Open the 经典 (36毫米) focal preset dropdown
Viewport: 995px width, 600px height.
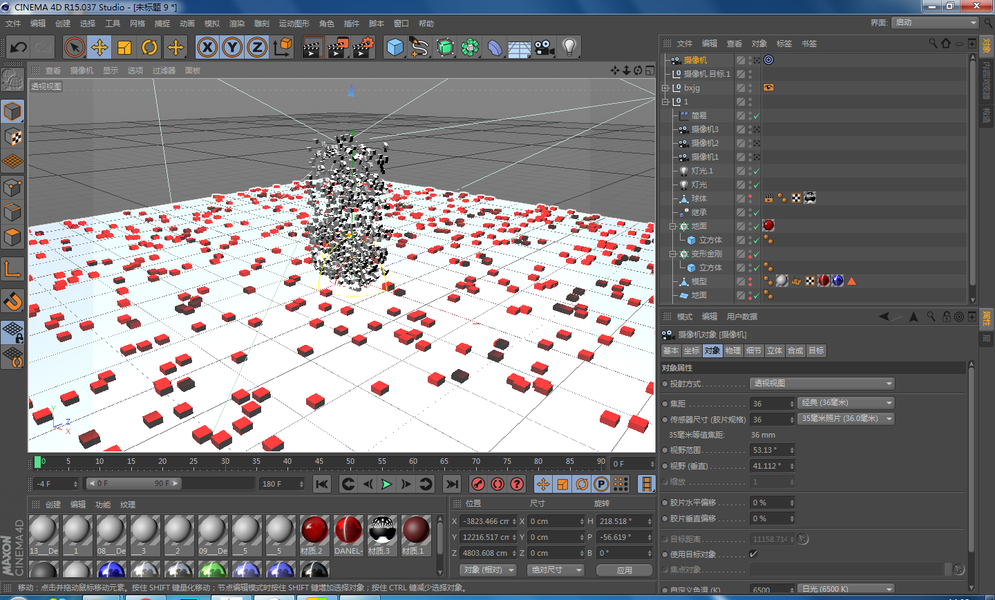click(846, 403)
